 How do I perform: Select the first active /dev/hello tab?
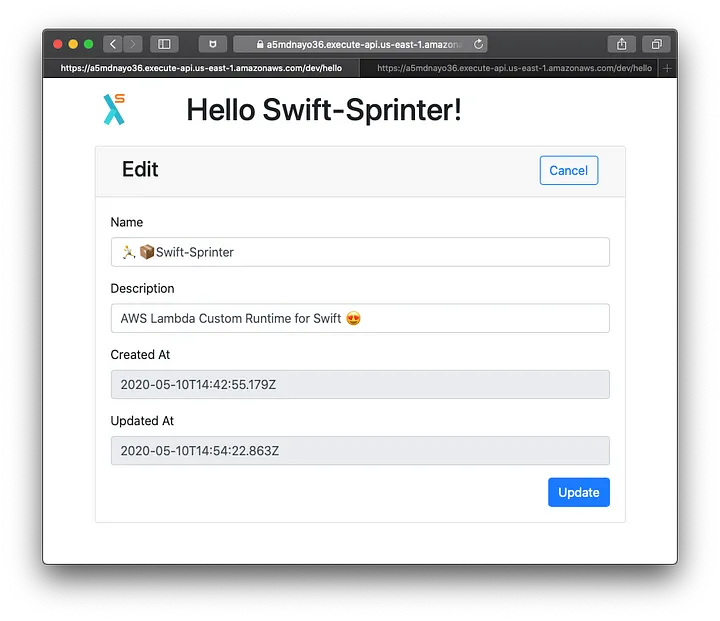tap(201, 68)
